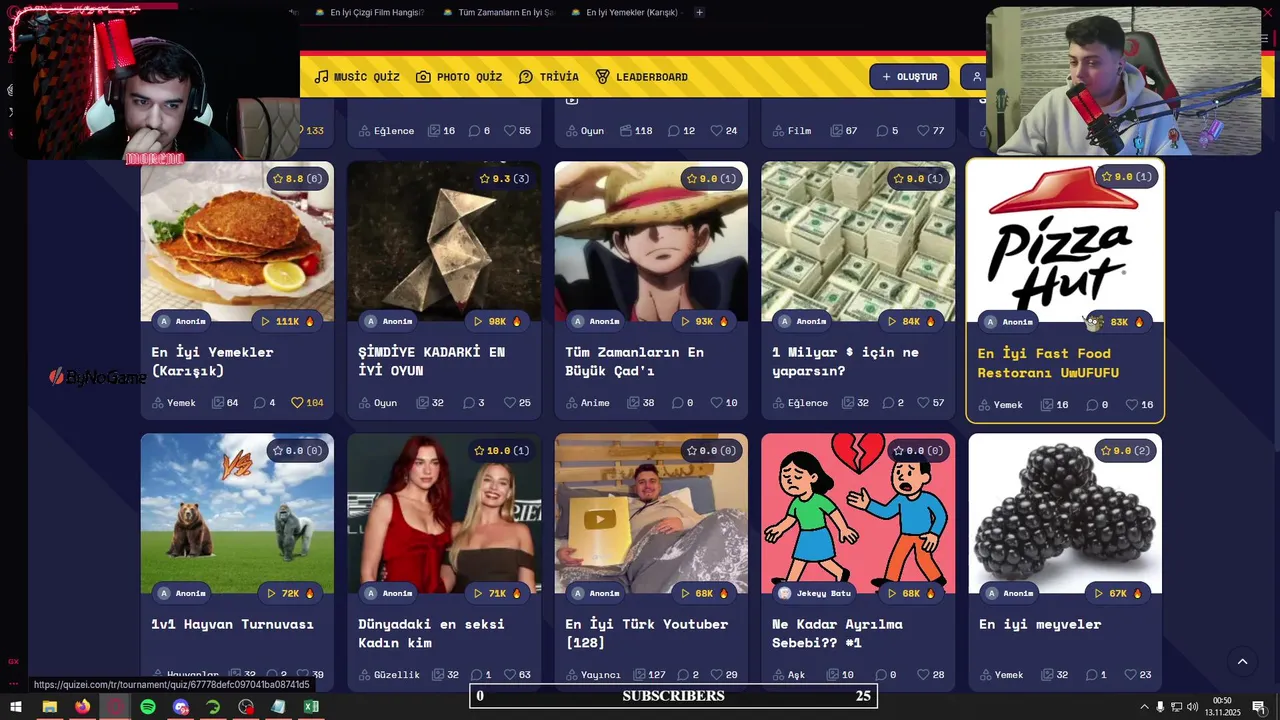Open comments on '1 Milyar $ için ne yaparsın?'

[889, 403]
